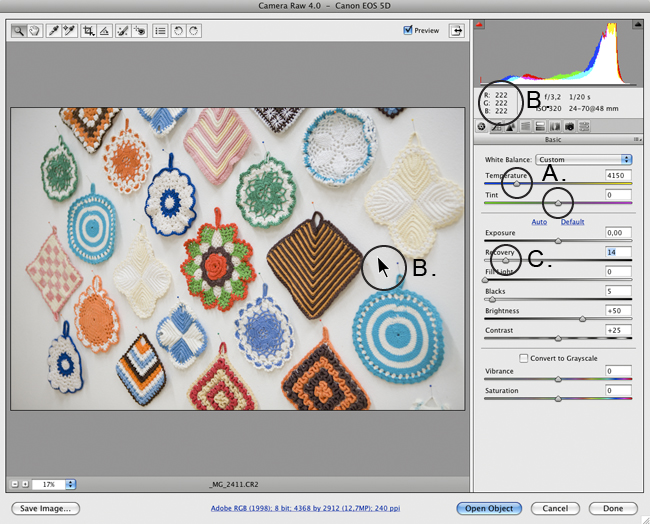Image resolution: width=650 pixels, height=524 pixels.
Task: Open the Basic panel options menu
Action: 637,140
